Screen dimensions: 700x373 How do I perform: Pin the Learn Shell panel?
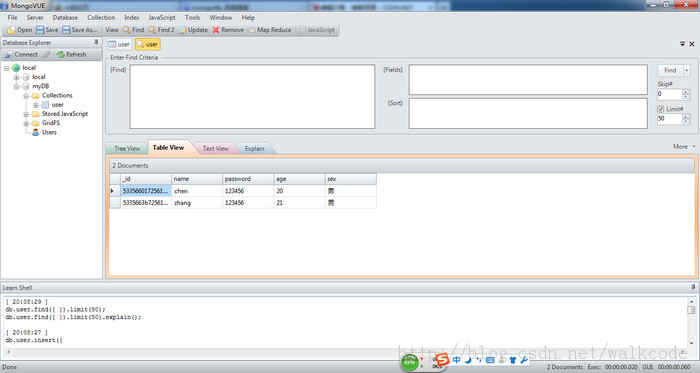[x=693, y=287]
